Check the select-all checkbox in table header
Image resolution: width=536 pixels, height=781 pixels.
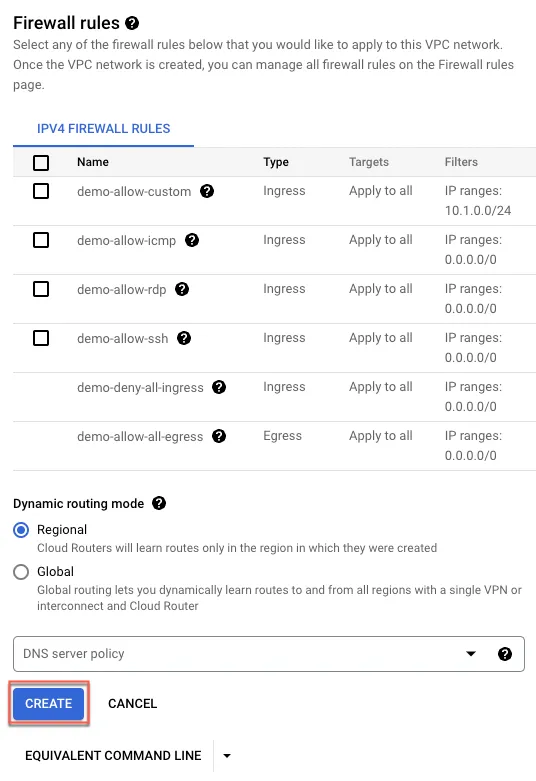pyautogui.click(x=41, y=162)
